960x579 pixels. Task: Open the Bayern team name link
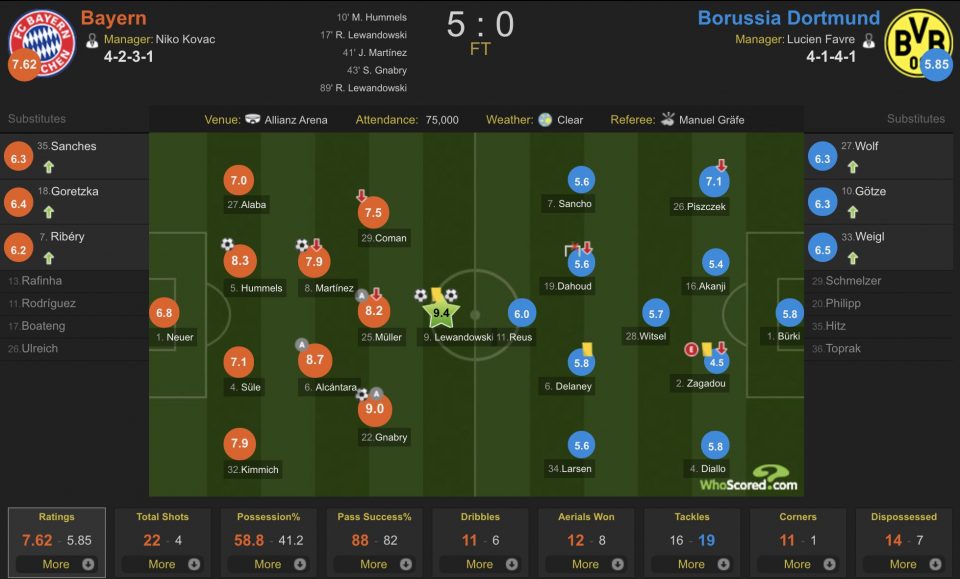[113, 18]
